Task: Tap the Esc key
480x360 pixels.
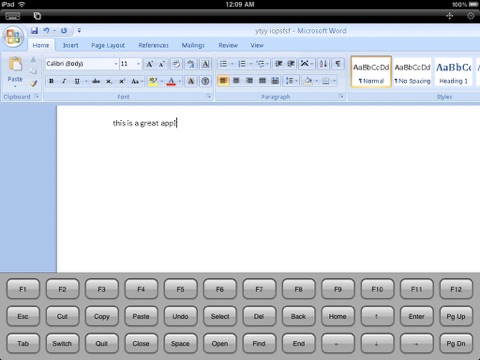Action: click(x=23, y=316)
